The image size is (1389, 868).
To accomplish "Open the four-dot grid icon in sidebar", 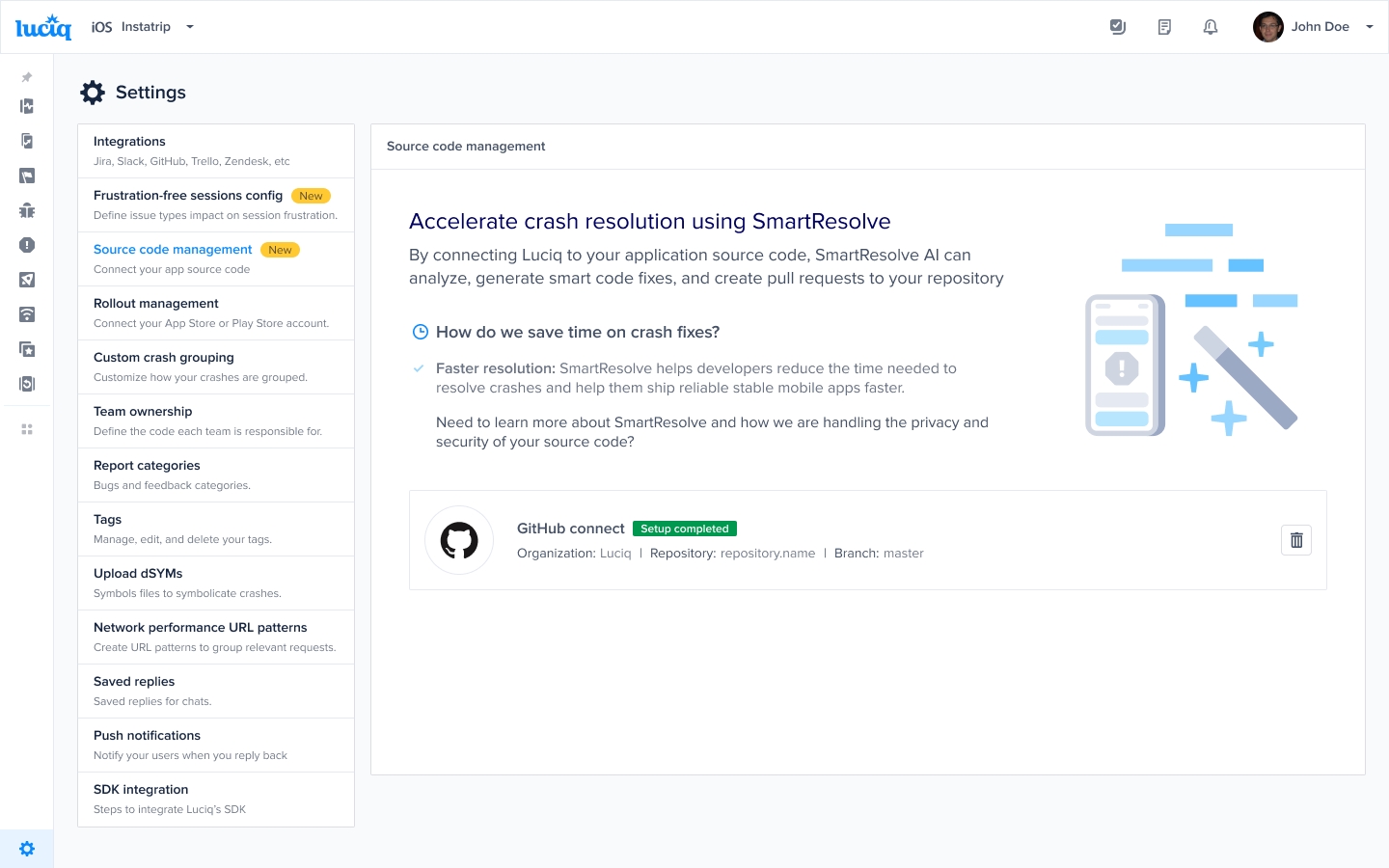I will tap(27, 429).
